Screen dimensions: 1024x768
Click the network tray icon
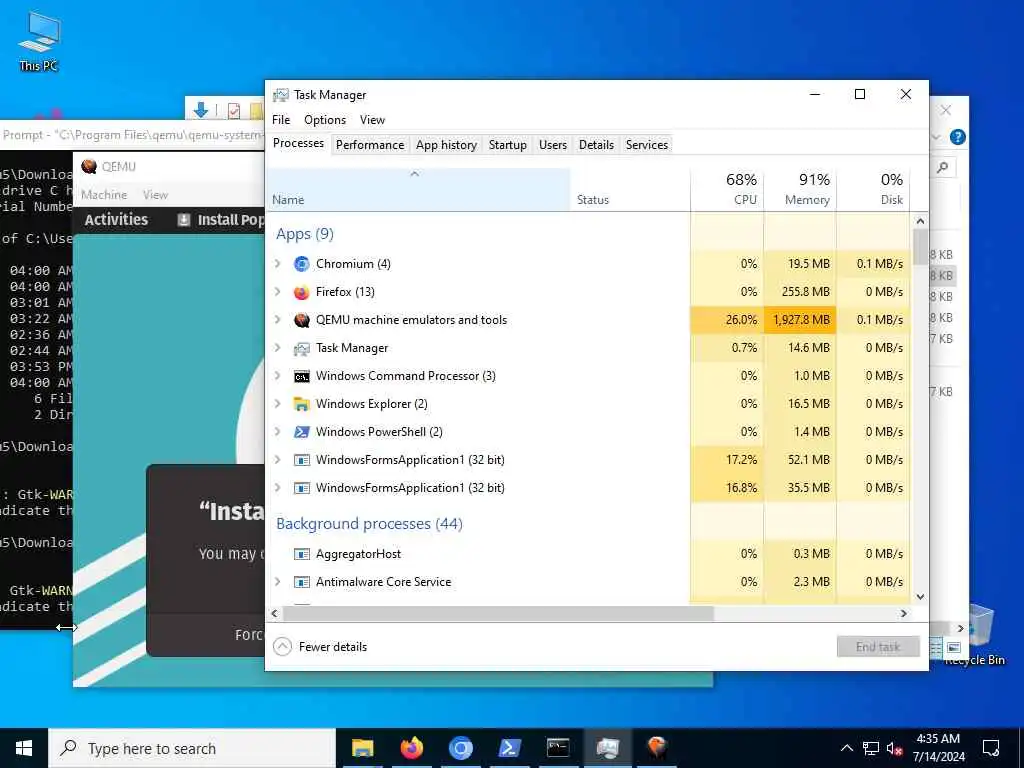(x=871, y=748)
